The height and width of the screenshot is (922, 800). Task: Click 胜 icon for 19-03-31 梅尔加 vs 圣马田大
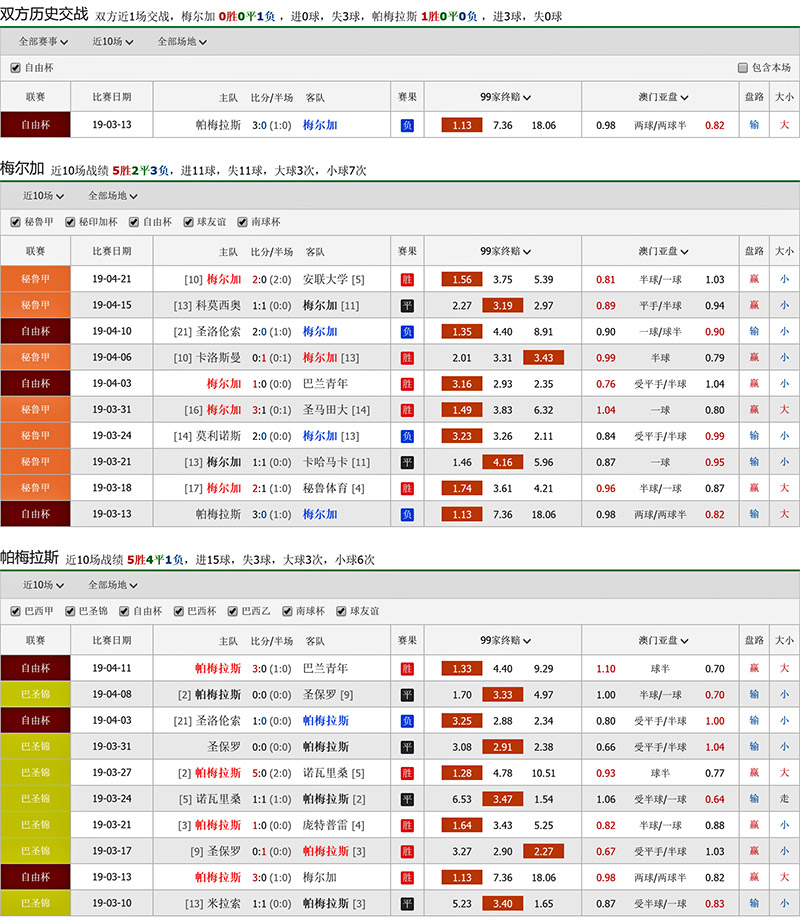coord(407,410)
